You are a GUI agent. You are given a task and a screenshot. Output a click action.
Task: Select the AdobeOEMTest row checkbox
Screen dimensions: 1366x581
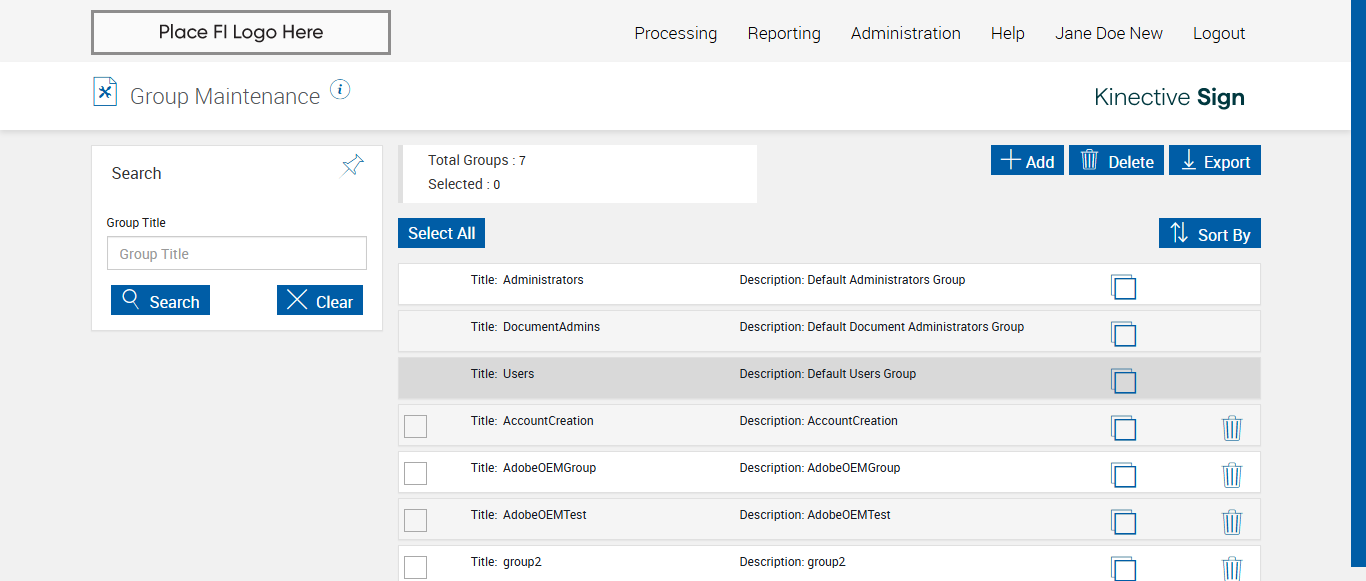click(x=415, y=520)
